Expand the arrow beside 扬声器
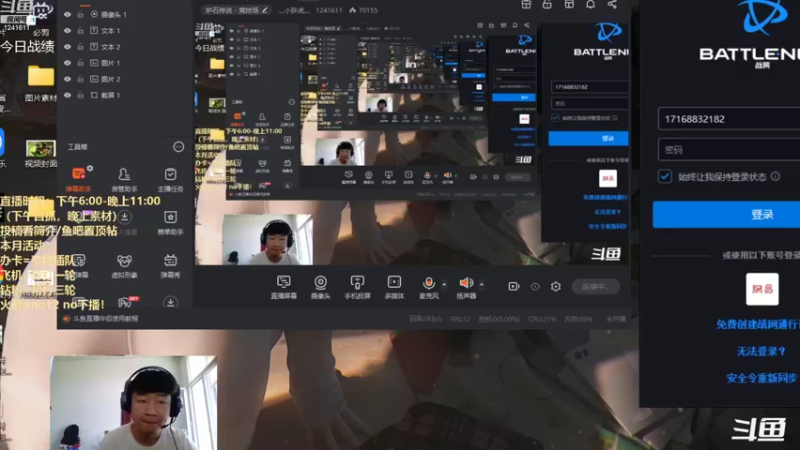 point(481,284)
